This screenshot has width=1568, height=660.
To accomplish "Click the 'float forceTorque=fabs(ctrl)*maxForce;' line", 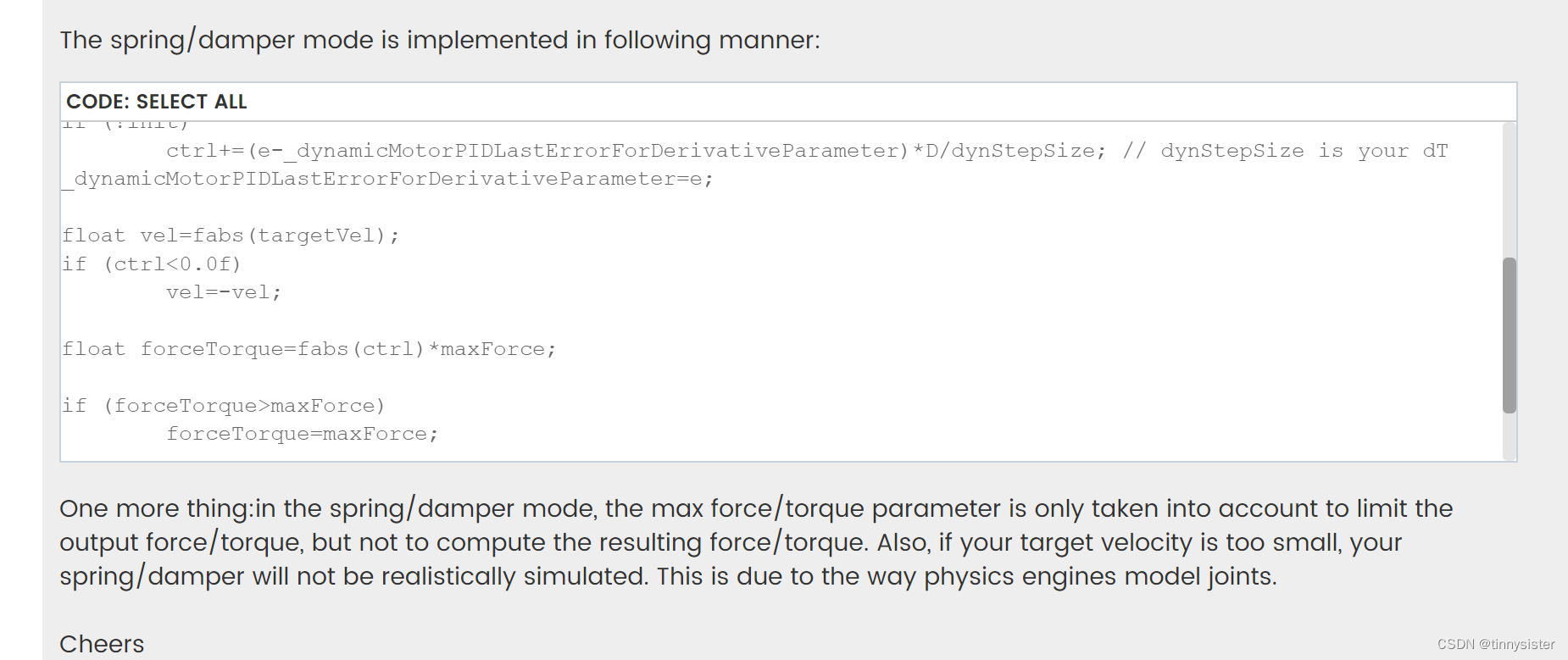I will [309, 349].
